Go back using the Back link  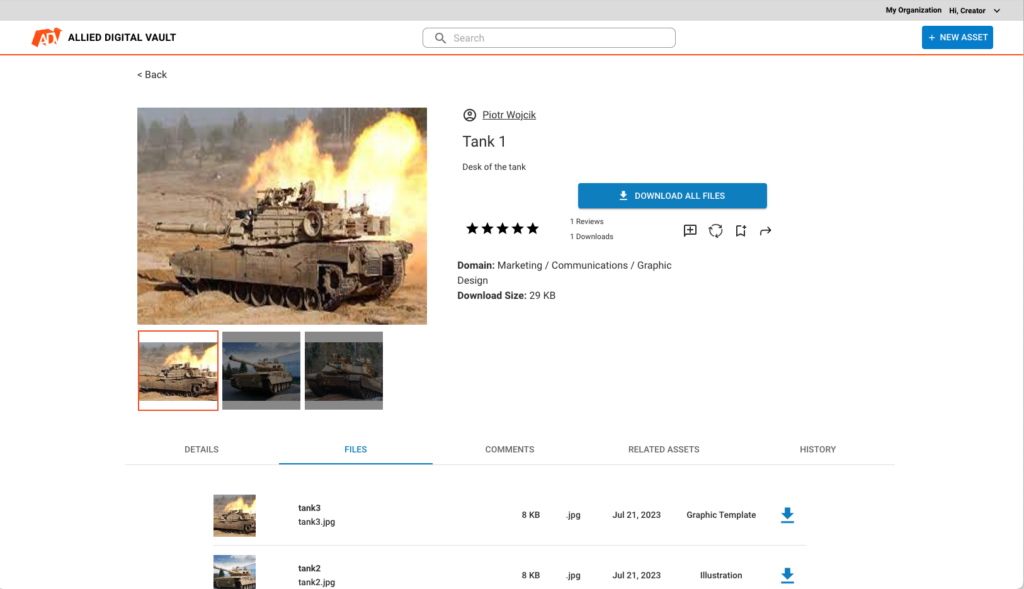click(152, 75)
